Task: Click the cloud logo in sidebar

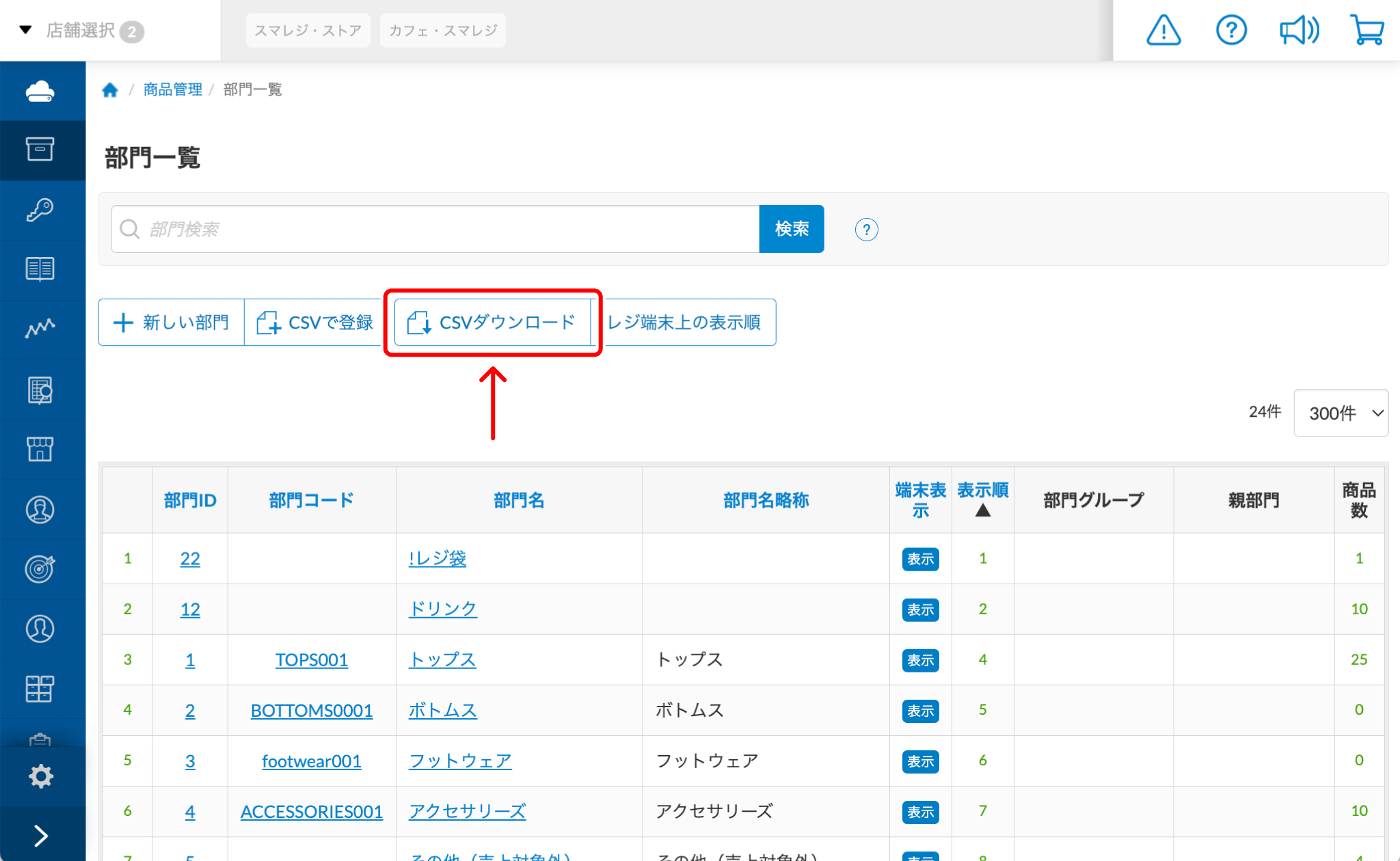Action: click(40, 91)
